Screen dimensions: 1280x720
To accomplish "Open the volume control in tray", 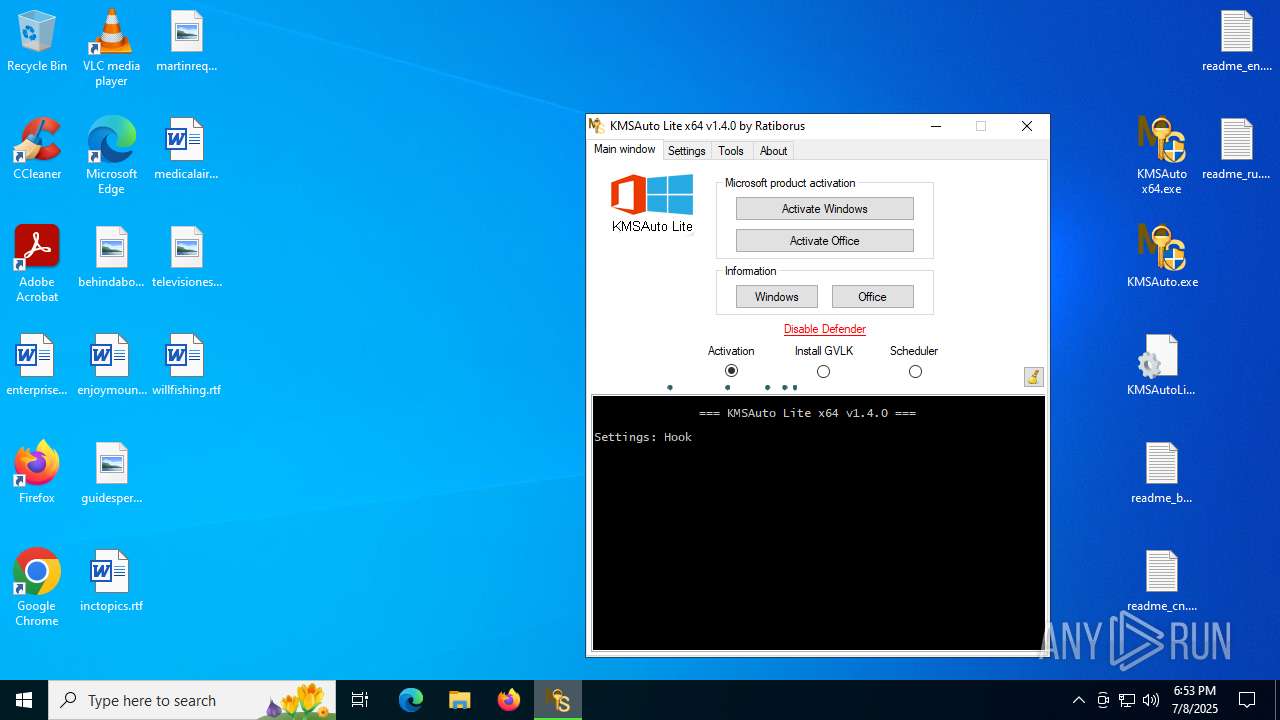I will coord(1151,700).
